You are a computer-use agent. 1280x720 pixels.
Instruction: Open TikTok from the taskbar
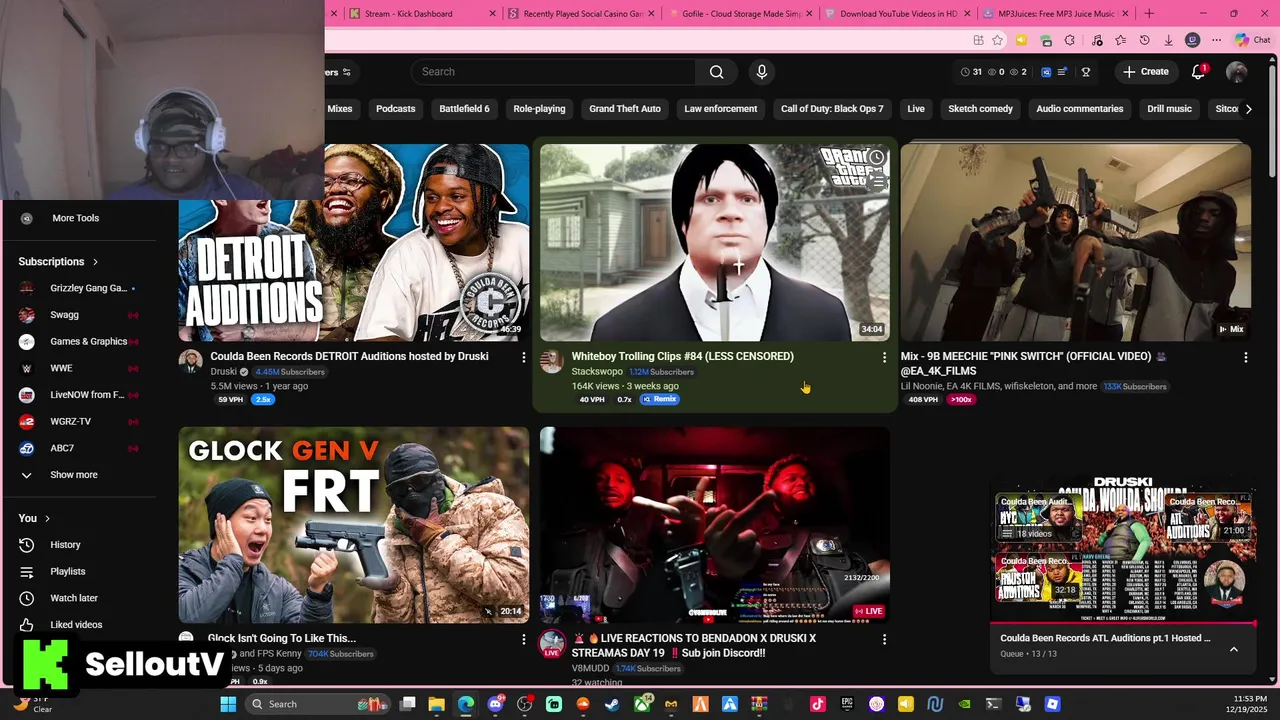[818, 704]
